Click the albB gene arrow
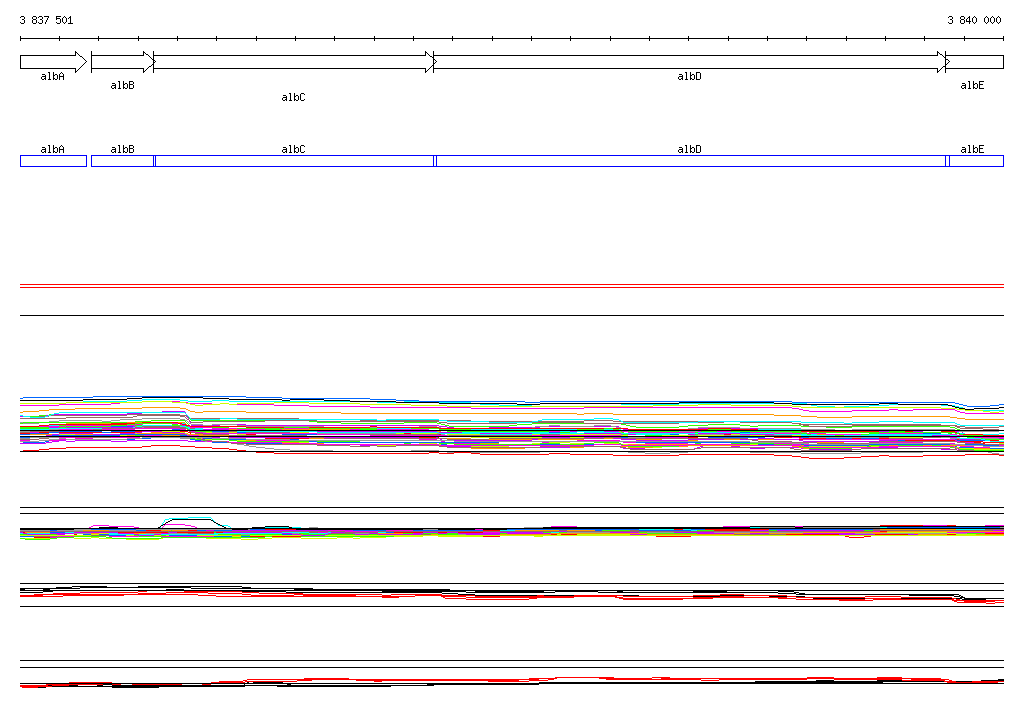This screenshot has height=714, width=1024. click(123, 62)
